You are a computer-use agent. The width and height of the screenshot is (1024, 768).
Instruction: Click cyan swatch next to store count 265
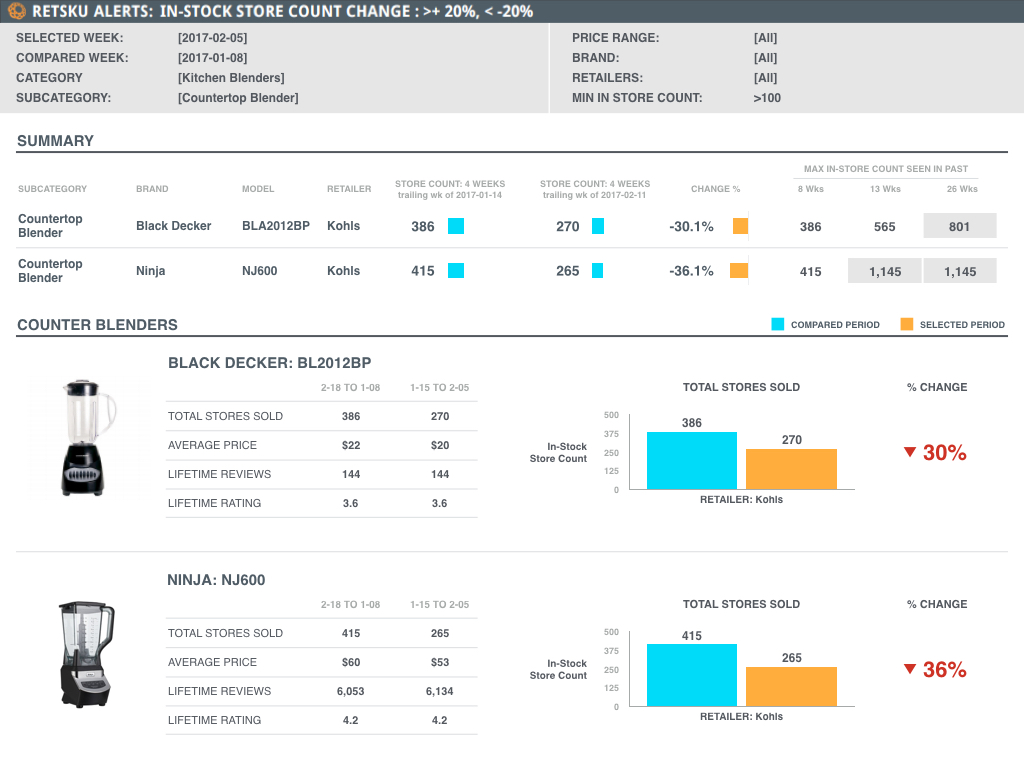click(x=598, y=270)
